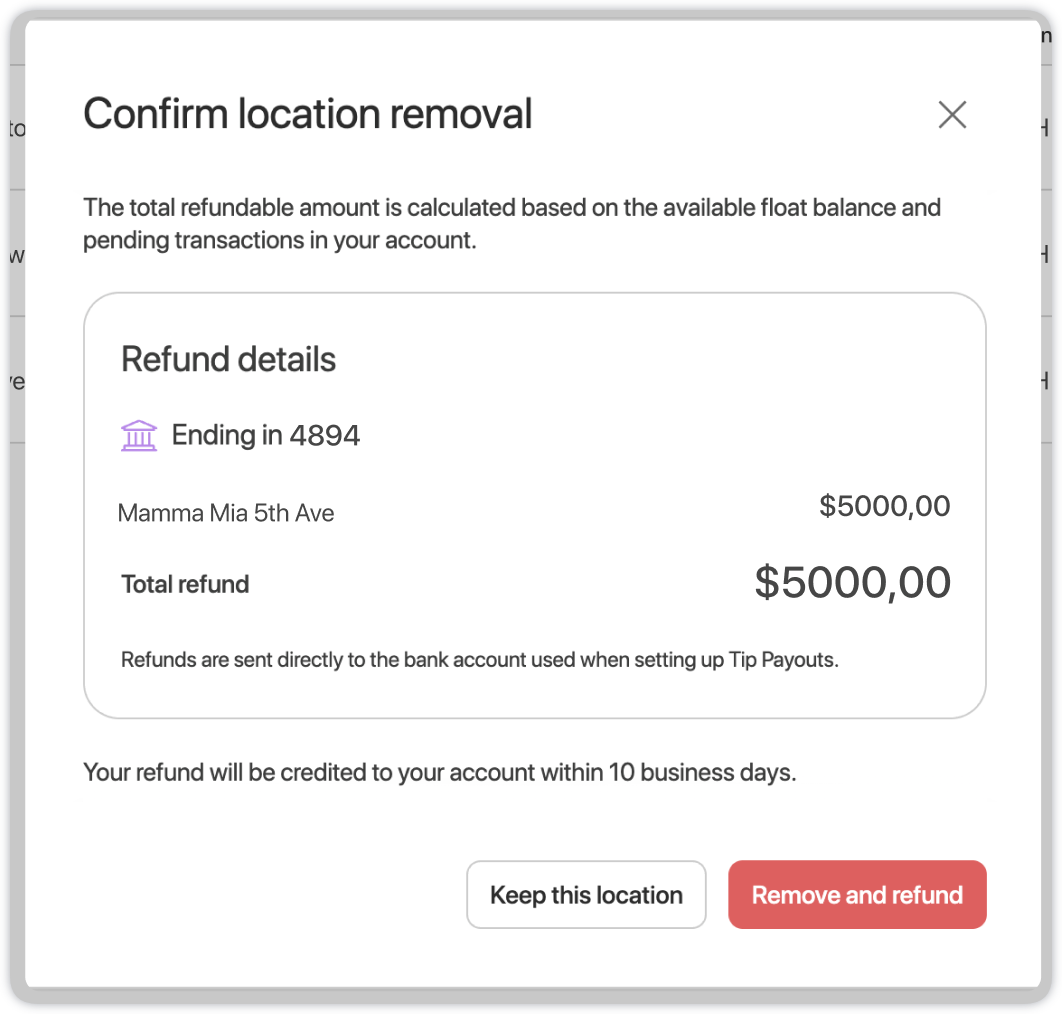Close the Confirm location removal dialog
This screenshot has height=1014, width=1062.
coord(952,115)
